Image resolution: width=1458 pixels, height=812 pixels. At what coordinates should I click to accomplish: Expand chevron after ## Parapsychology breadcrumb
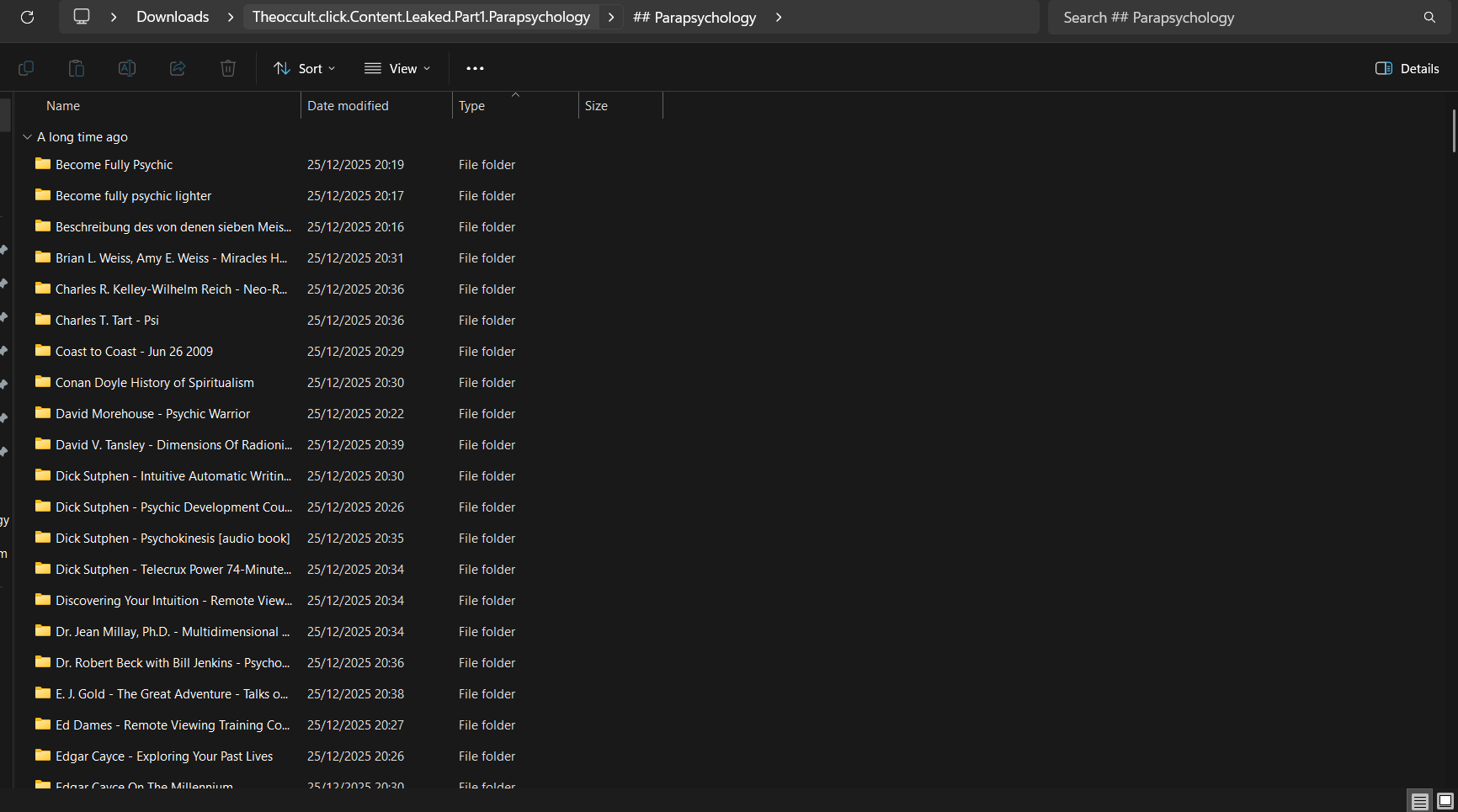point(779,17)
